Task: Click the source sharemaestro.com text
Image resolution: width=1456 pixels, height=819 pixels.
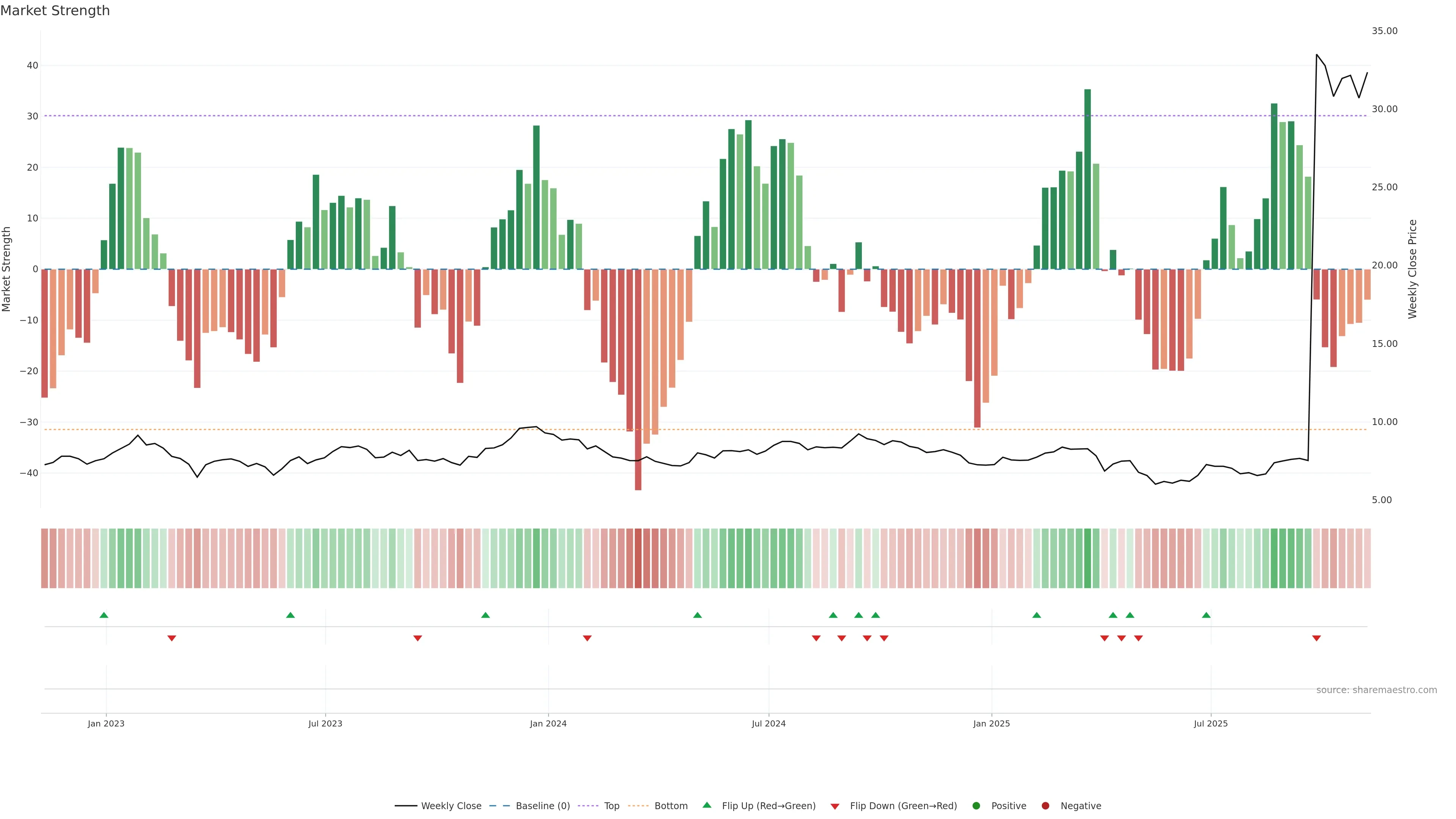Action: click(1376, 690)
